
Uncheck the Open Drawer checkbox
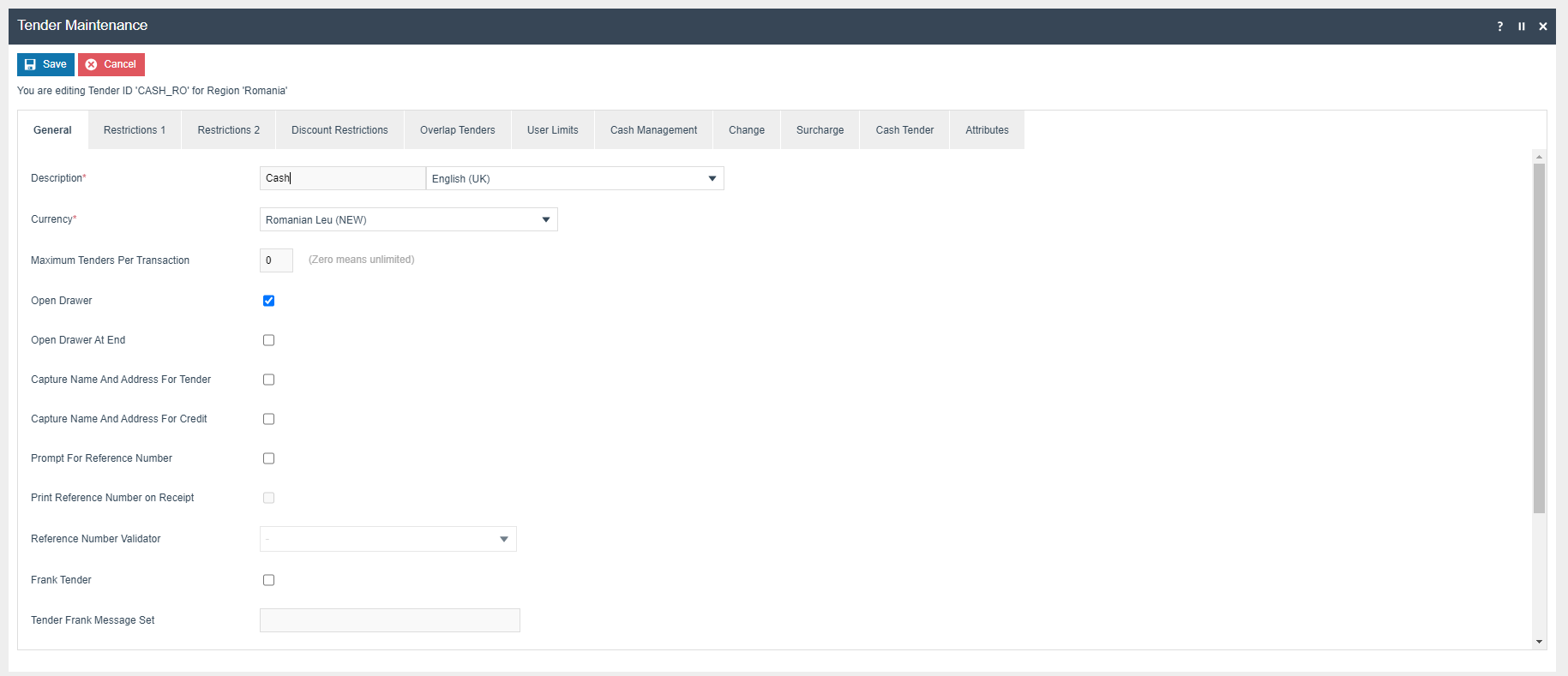pos(268,301)
